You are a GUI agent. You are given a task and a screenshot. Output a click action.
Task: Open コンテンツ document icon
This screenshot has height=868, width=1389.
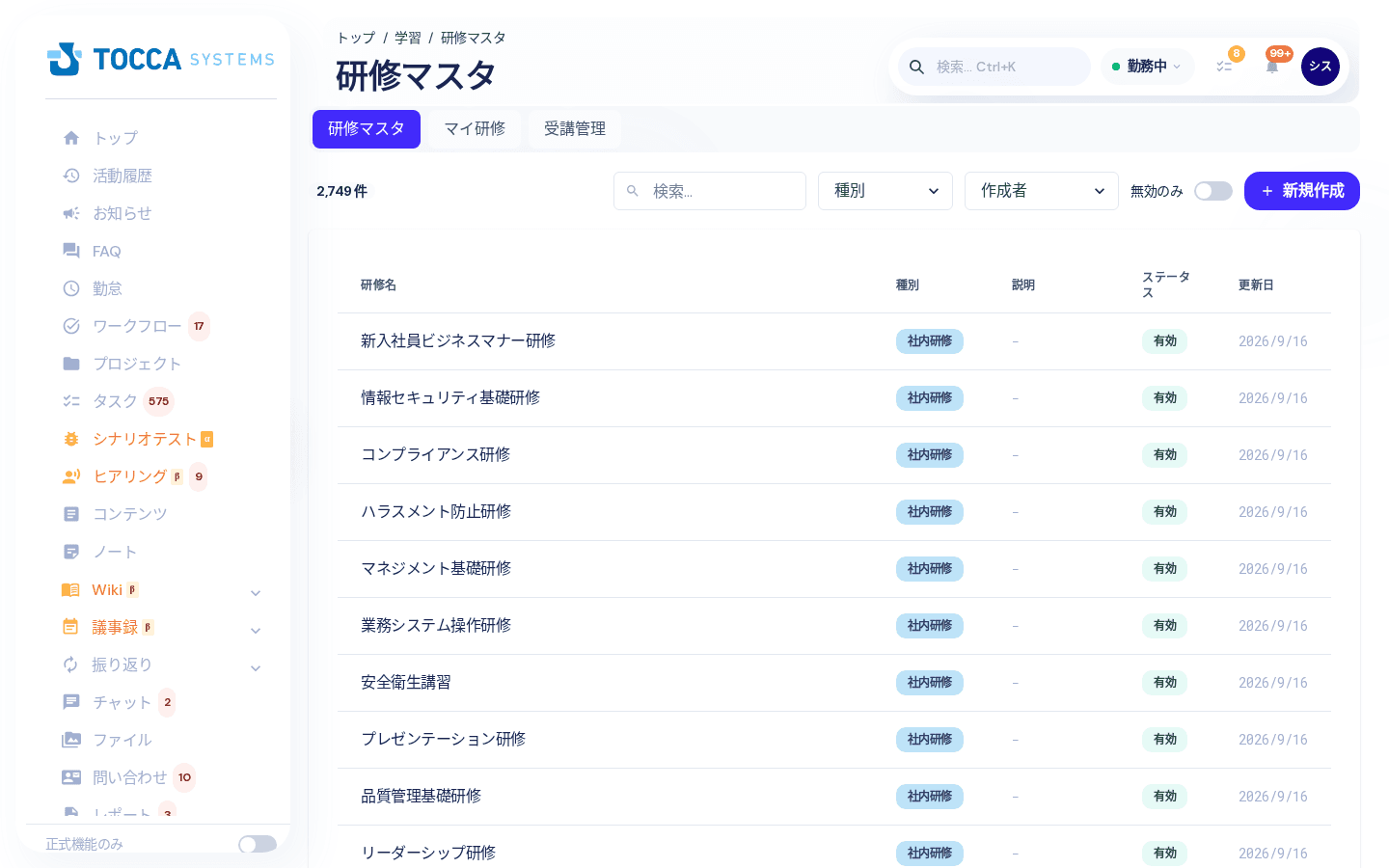point(71,514)
